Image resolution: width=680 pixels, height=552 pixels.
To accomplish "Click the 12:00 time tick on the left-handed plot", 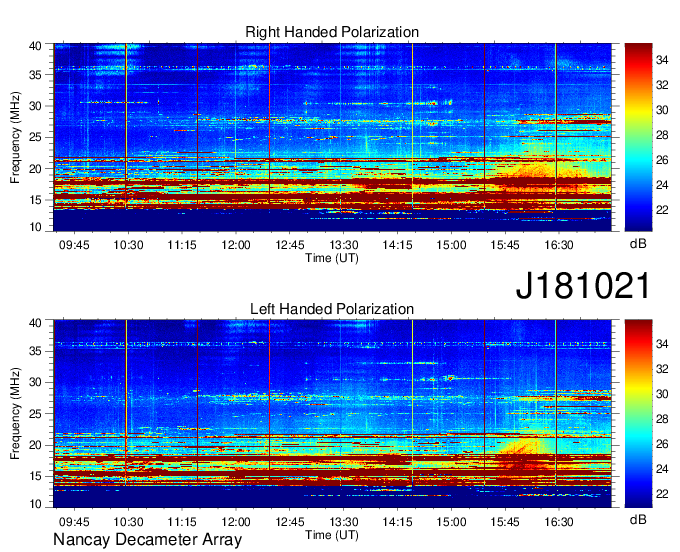I will [236, 522].
